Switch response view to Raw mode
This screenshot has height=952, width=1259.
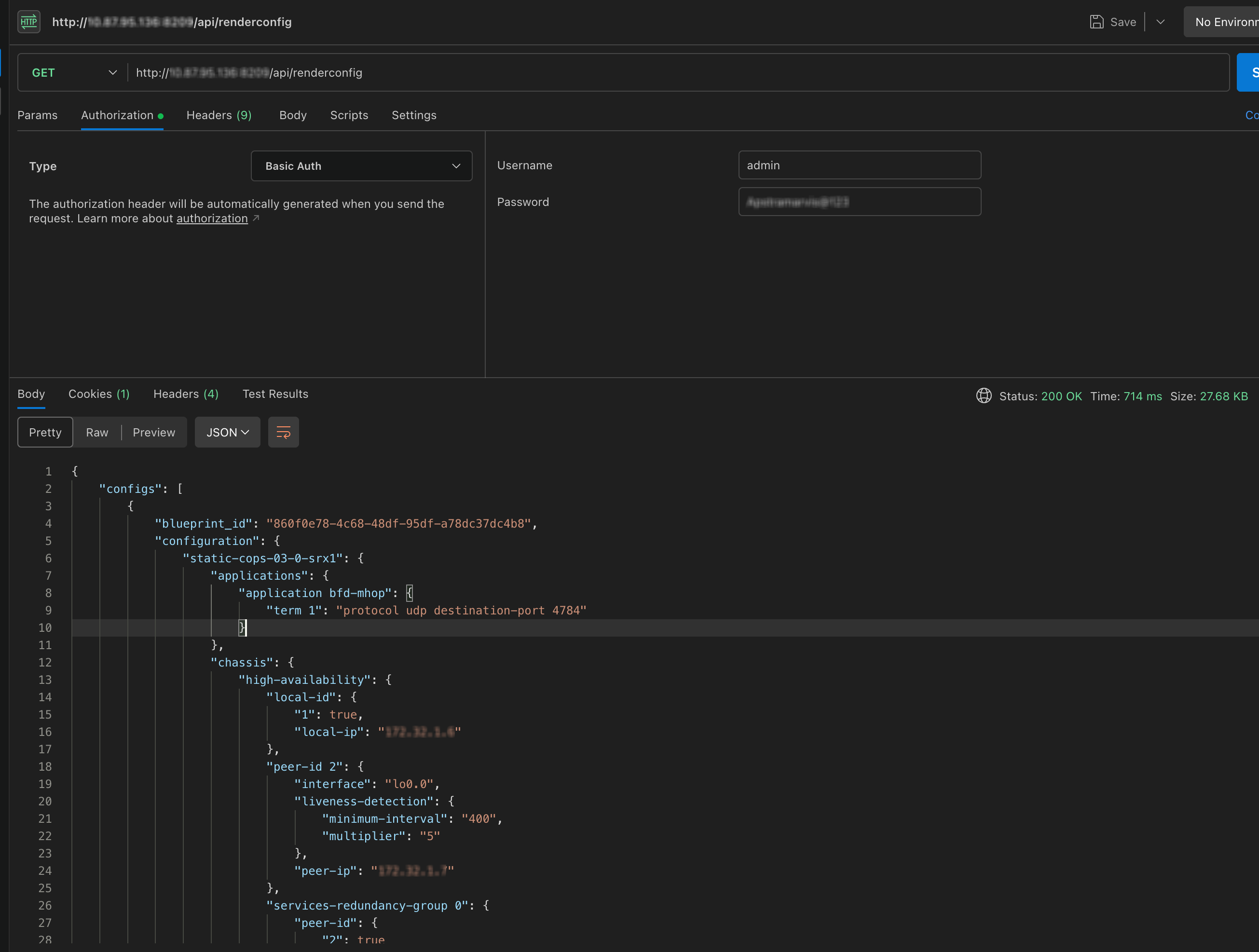pos(97,432)
